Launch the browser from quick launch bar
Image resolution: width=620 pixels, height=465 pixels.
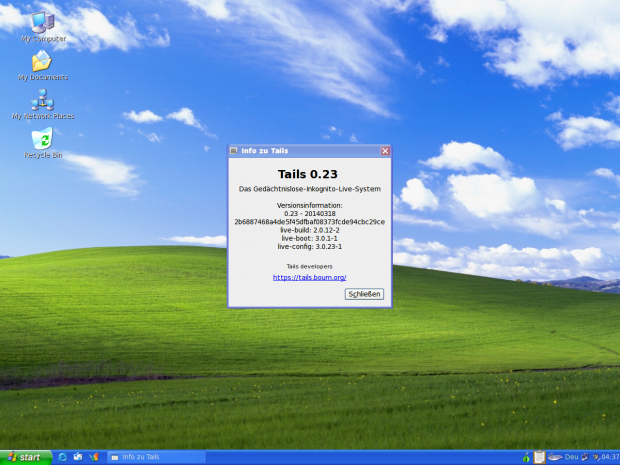pyautogui.click(x=62, y=457)
